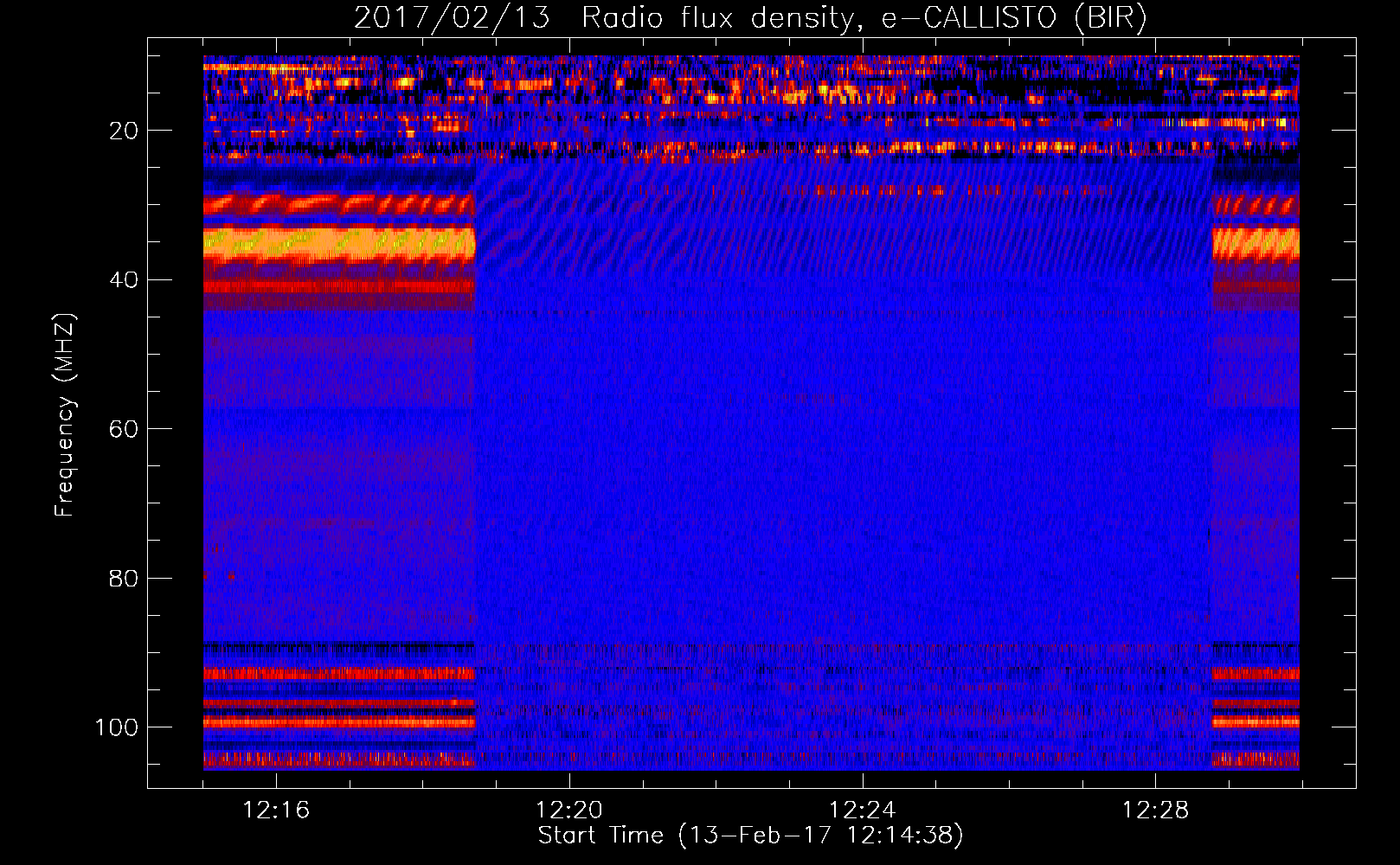Click the 12:20 time tick label
The height and width of the screenshot is (865, 1400).
569,810
